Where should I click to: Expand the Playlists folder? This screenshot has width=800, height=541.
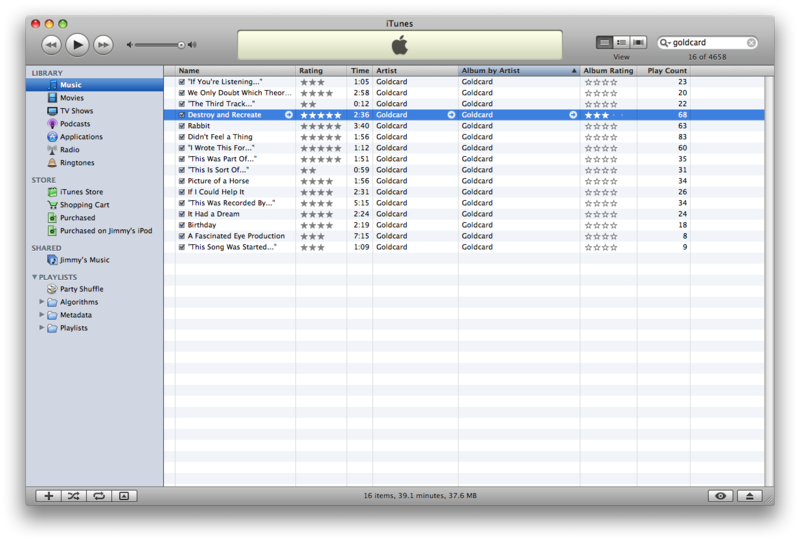pyautogui.click(x=42, y=328)
